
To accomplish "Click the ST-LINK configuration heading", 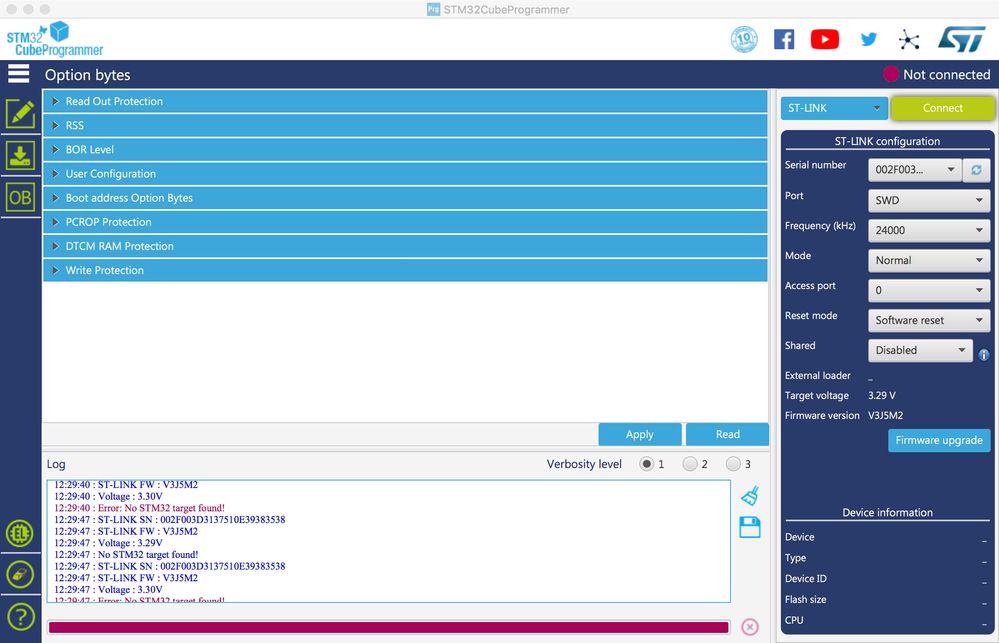I will (888, 141).
